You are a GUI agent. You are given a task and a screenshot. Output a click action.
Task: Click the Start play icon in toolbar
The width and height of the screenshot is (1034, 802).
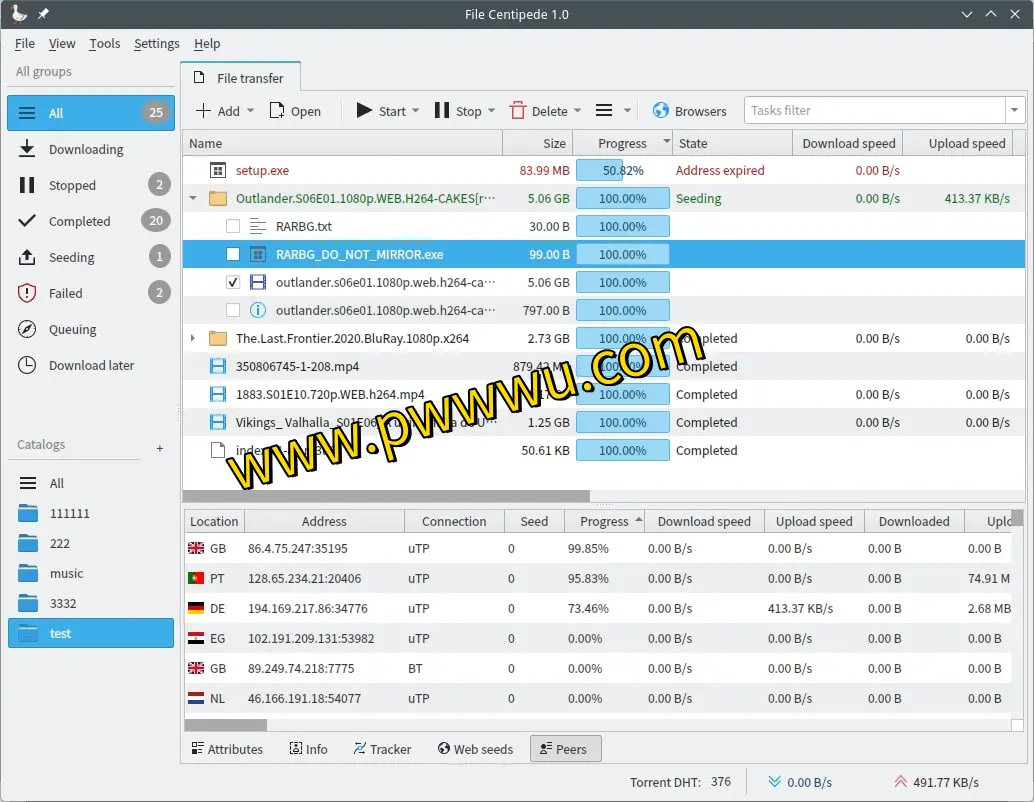364,111
